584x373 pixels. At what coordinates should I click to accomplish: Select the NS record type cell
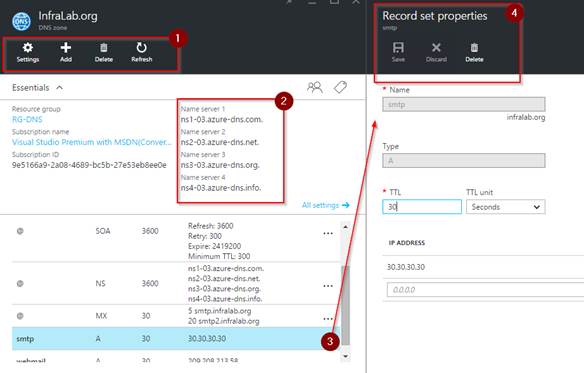coord(100,284)
